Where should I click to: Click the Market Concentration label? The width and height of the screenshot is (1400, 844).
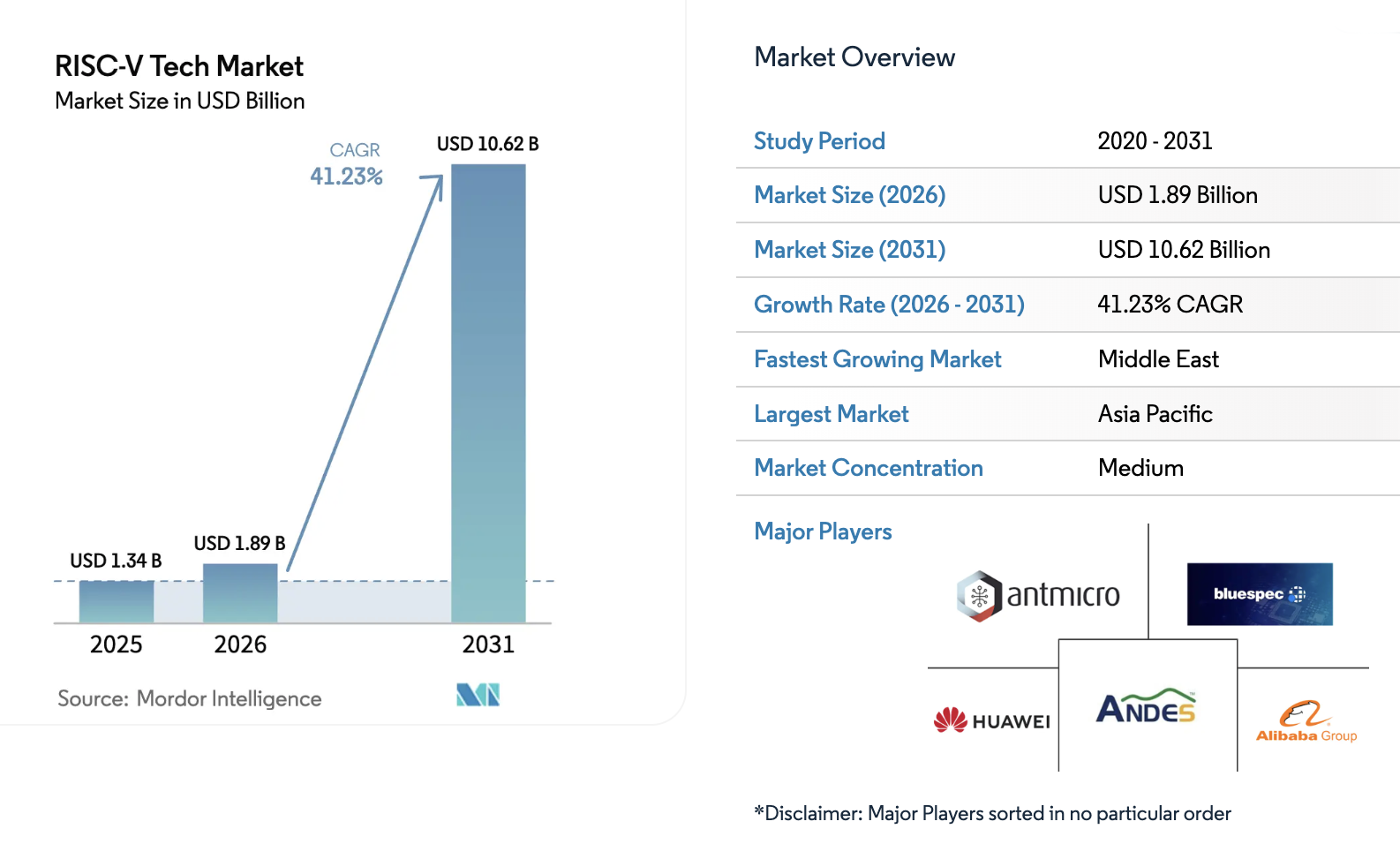[x=868, y=468]
